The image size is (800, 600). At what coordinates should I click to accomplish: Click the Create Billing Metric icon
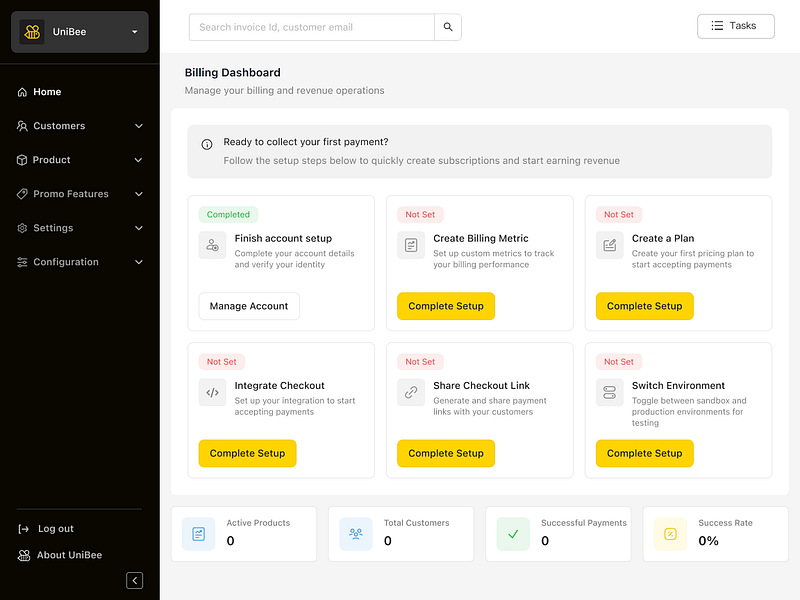click(410, 245)
